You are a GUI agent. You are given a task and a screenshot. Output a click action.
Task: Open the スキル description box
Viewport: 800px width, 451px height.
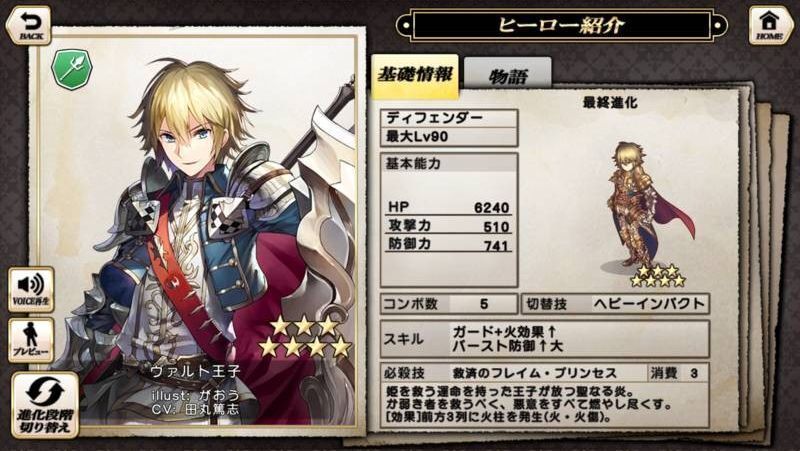point(545,339)
